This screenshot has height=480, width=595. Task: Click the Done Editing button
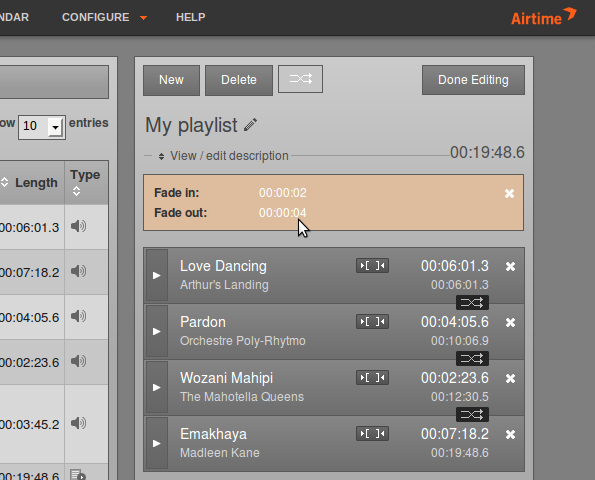[x=473, y=80]
